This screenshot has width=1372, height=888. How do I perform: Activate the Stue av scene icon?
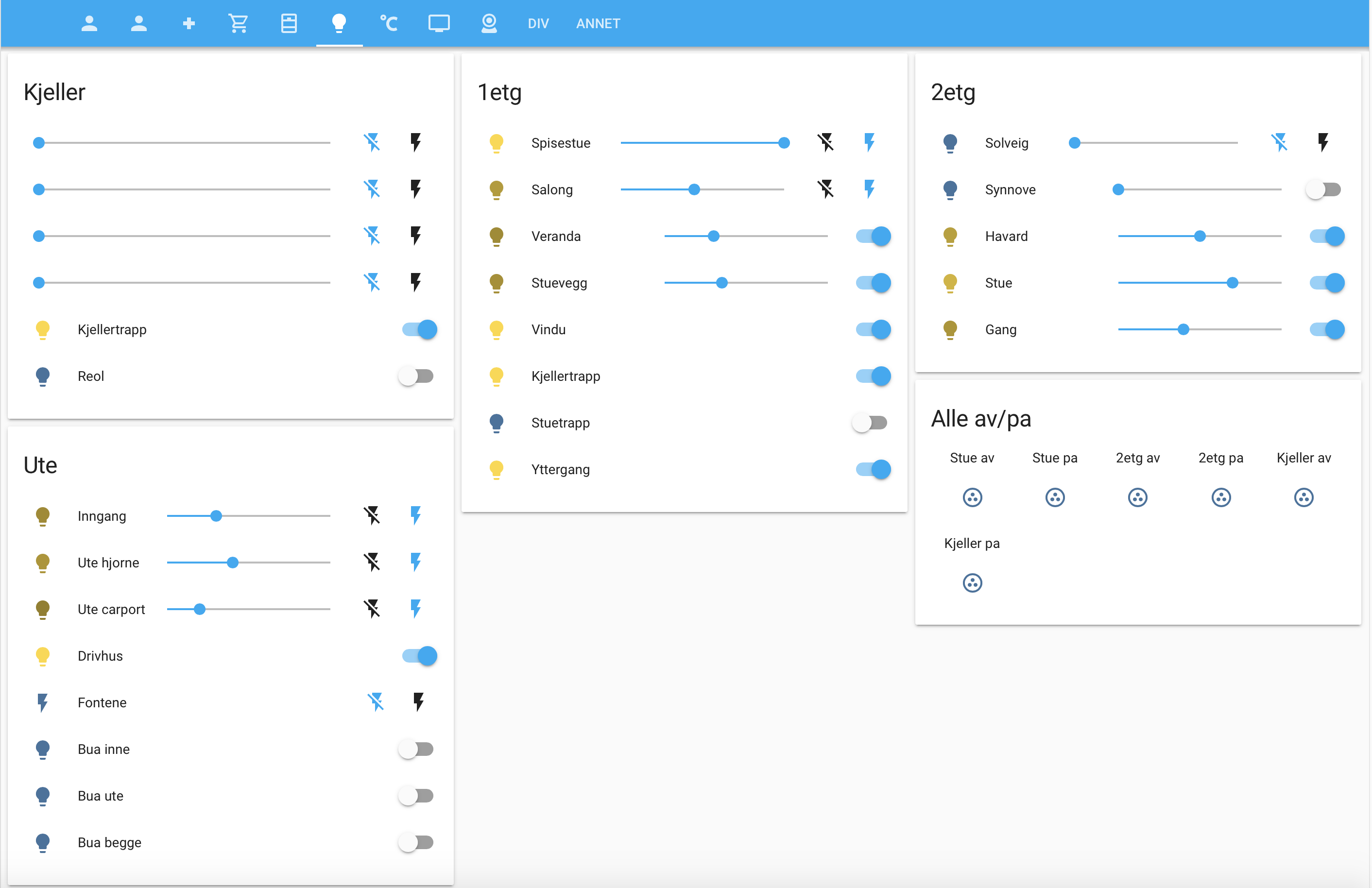(x=972, y=497)
